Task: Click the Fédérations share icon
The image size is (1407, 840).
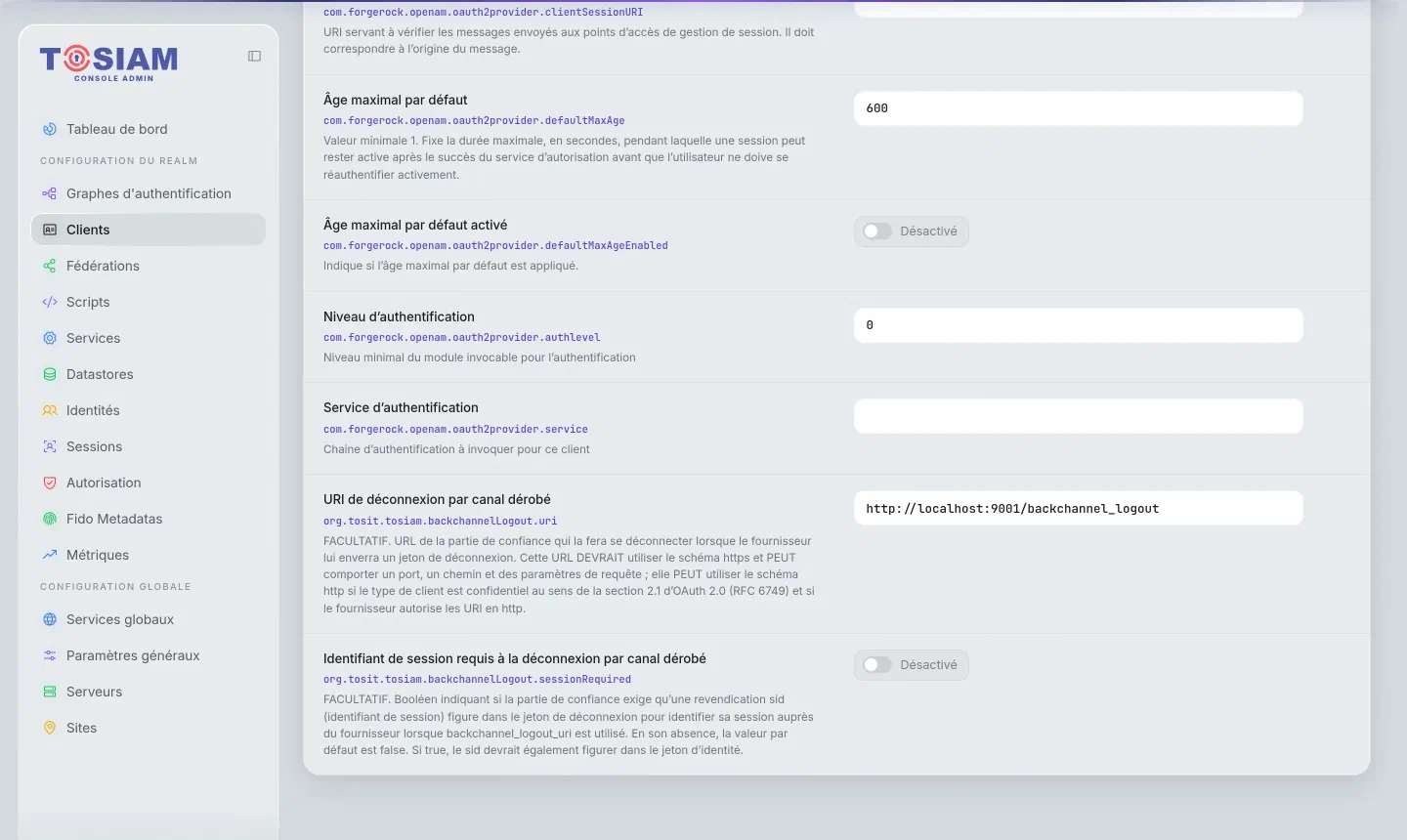Action: coord(50,266)
